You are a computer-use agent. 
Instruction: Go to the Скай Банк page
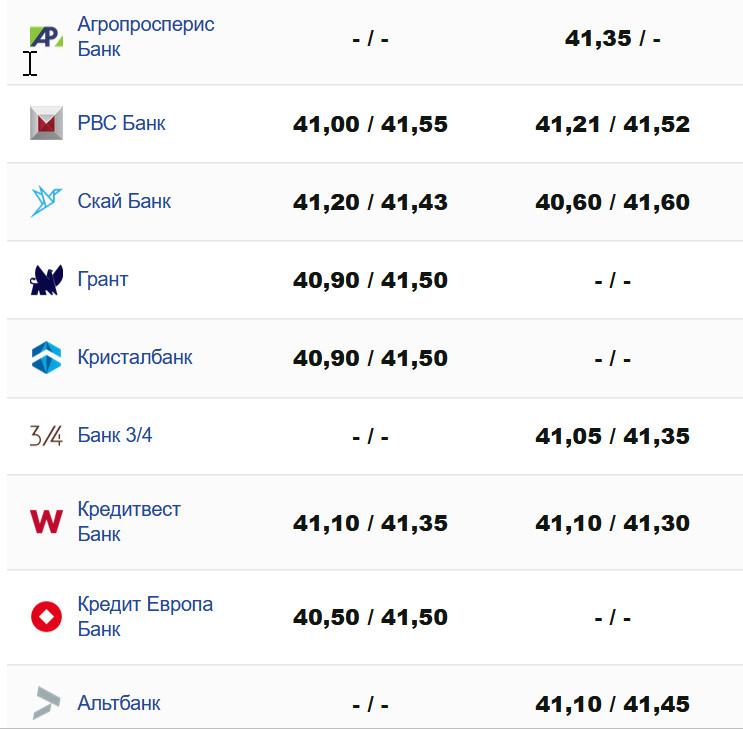coord(124,201)
